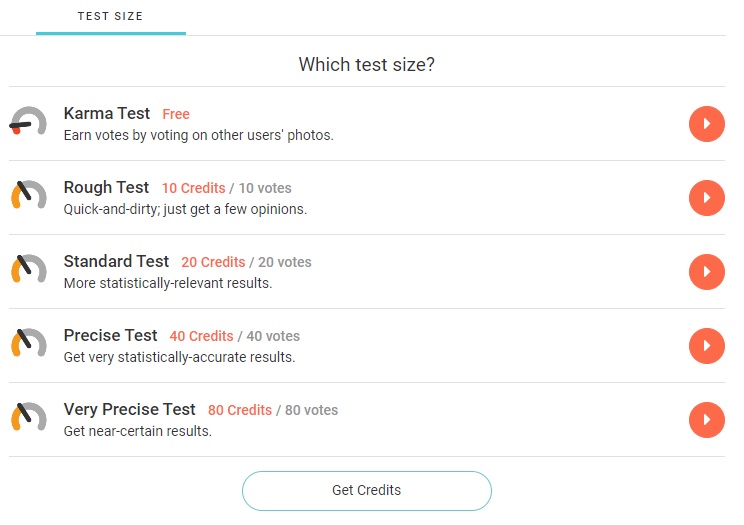Start the Karma Test with play button
Viewport: 744px width, 525px height.
(707, 124)
